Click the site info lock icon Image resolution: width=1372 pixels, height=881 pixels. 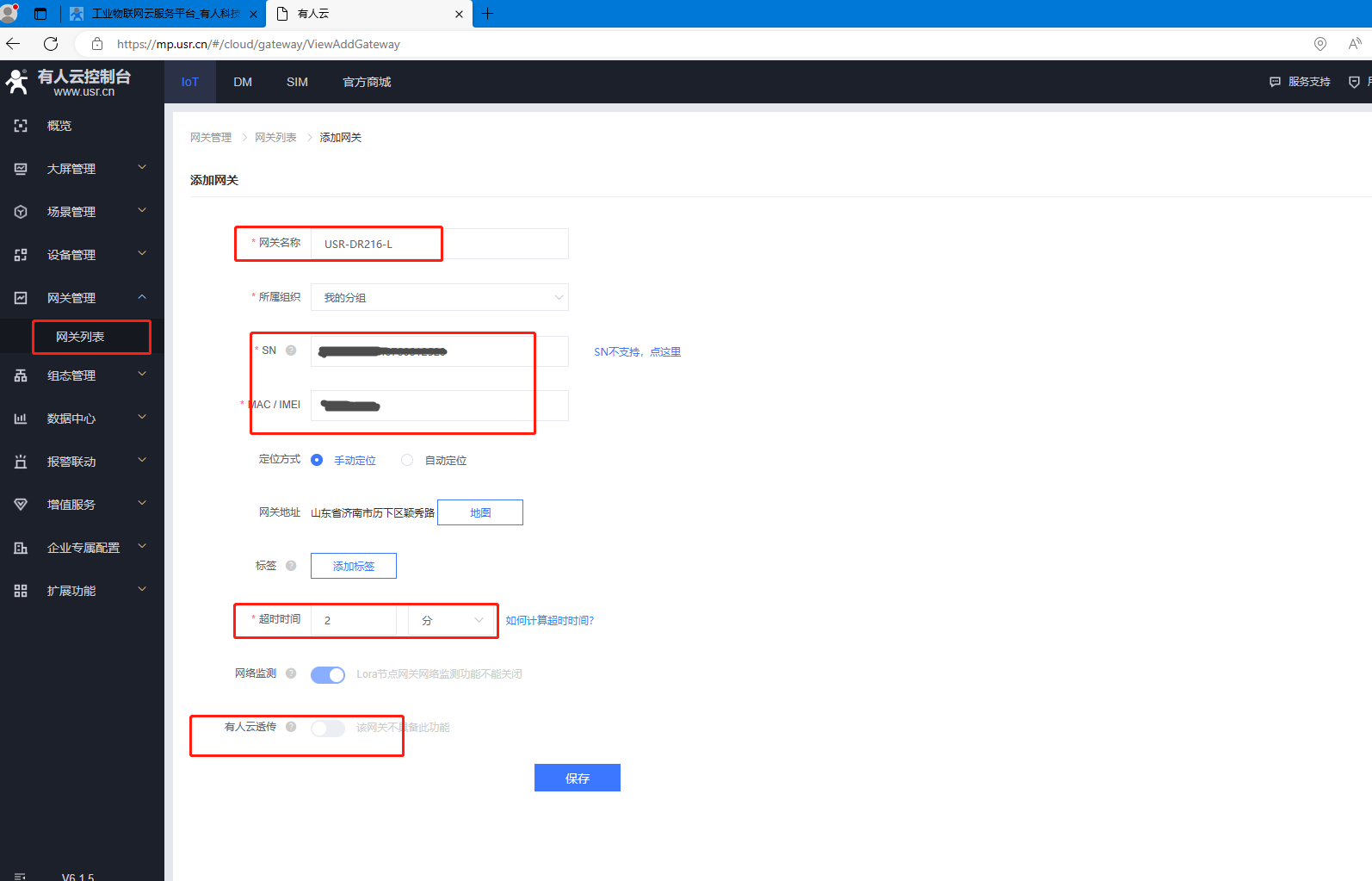(97, 44)
